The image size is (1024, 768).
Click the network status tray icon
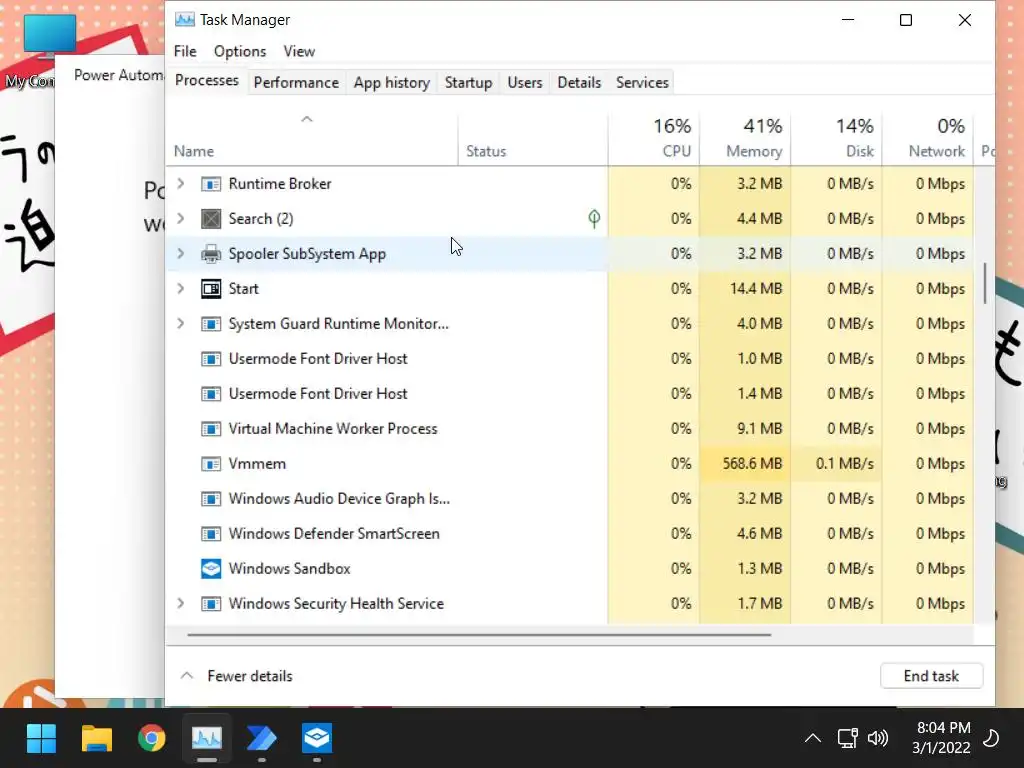pyautogui.click(x=847, y=739)
